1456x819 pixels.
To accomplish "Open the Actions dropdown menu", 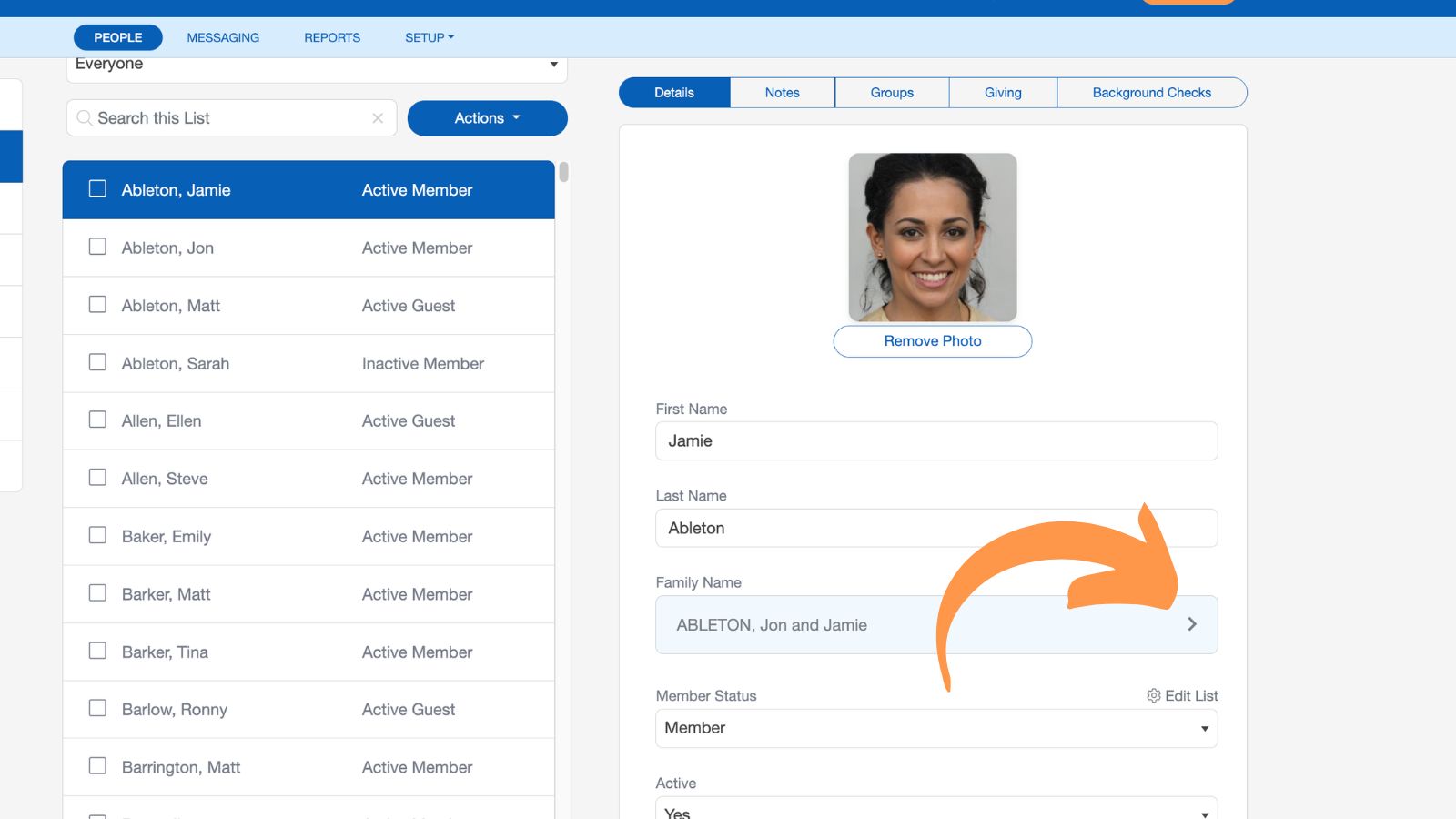I will point(487,118).
